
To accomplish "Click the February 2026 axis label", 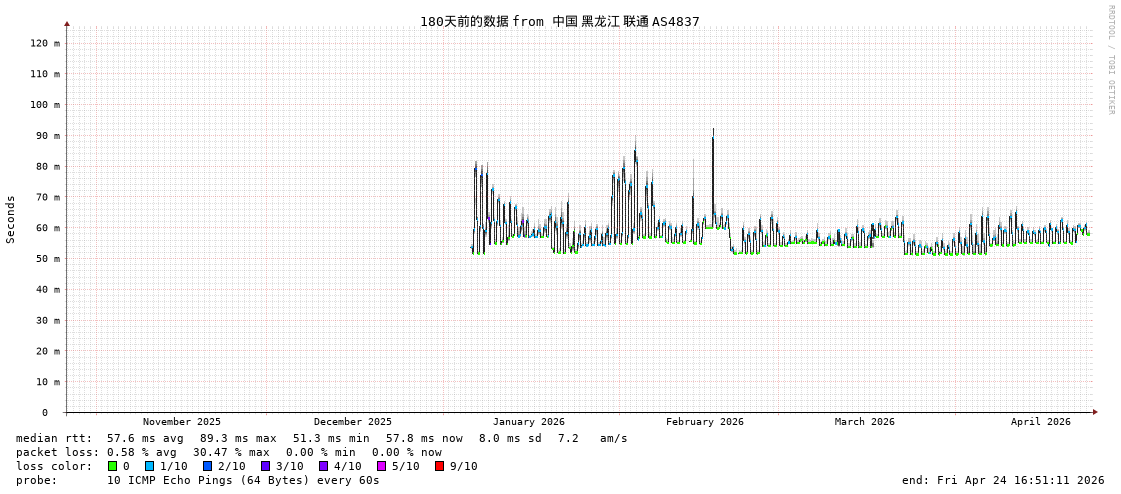I will pyautogui.click(x=705, y=422).
